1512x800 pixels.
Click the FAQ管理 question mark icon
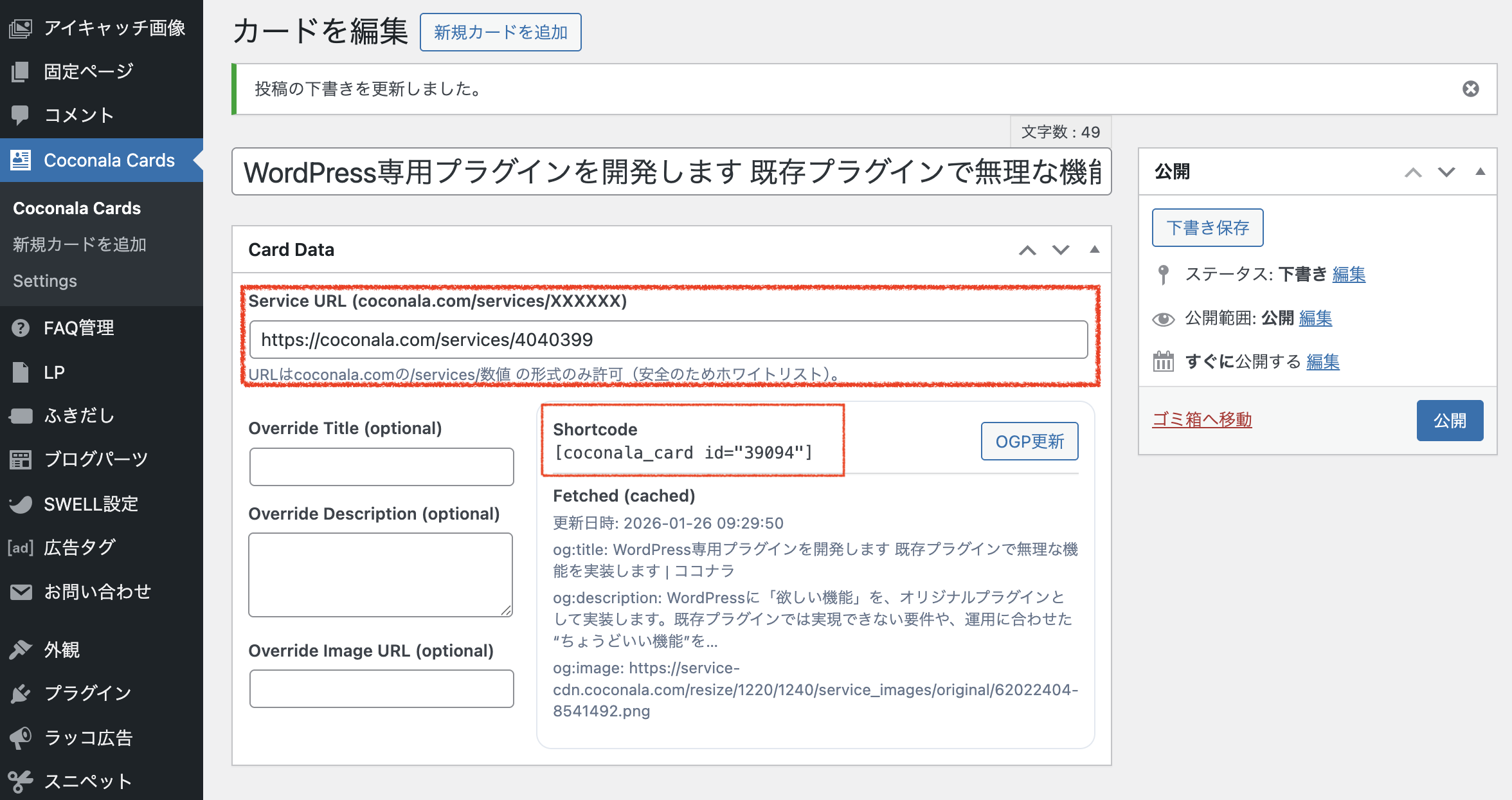21,328
